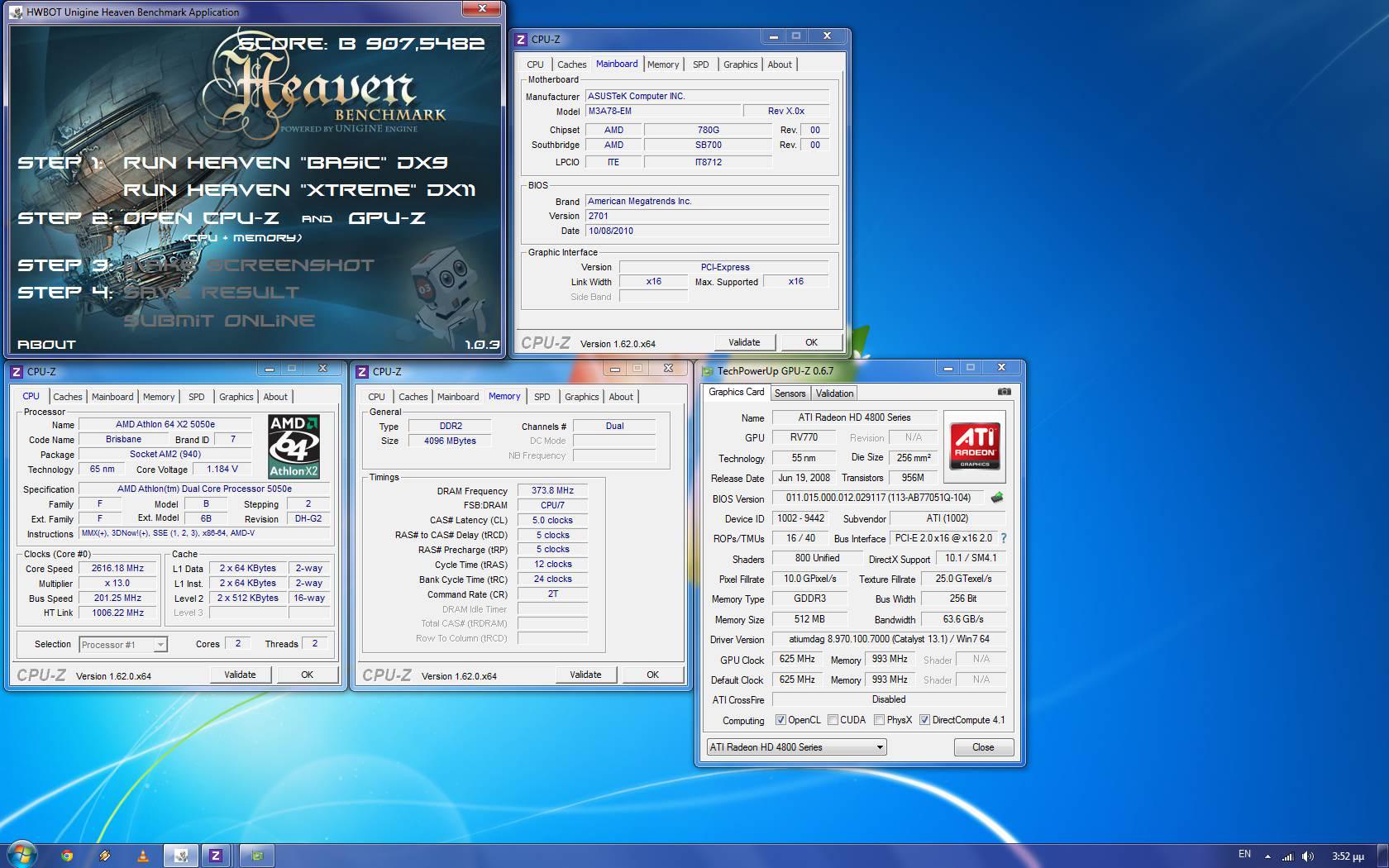Click the GPU-Z screenshot camera icon
1389x868 pixels.
tap(1004, 392)
